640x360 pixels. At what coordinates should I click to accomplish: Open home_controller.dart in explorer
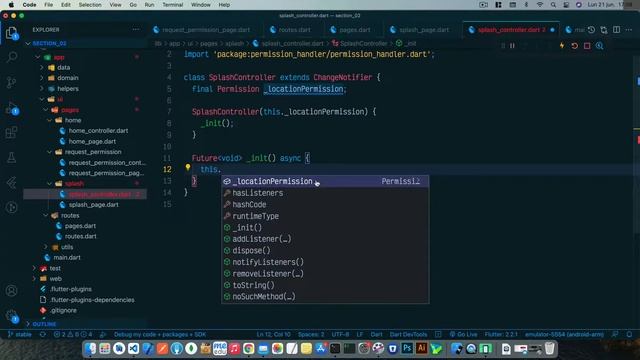(98, 131)
